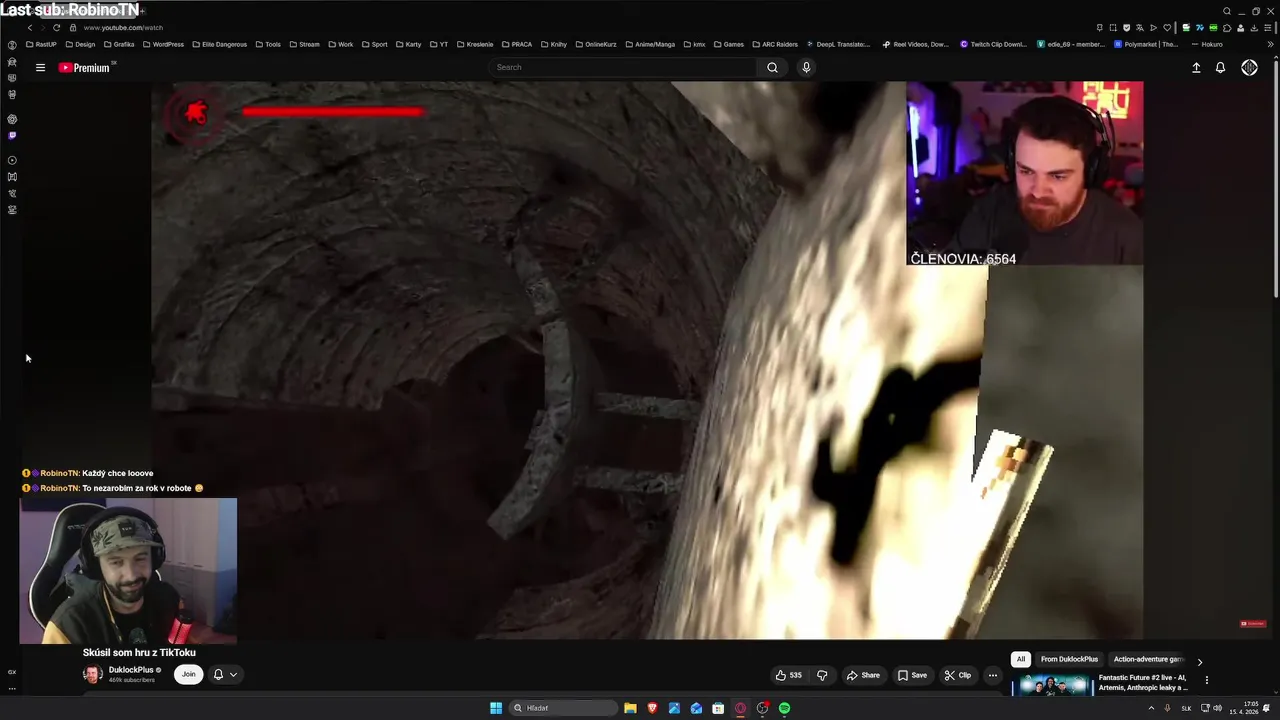
Task: Select the From DuklockPlus chip
Action: point(1069,659)
